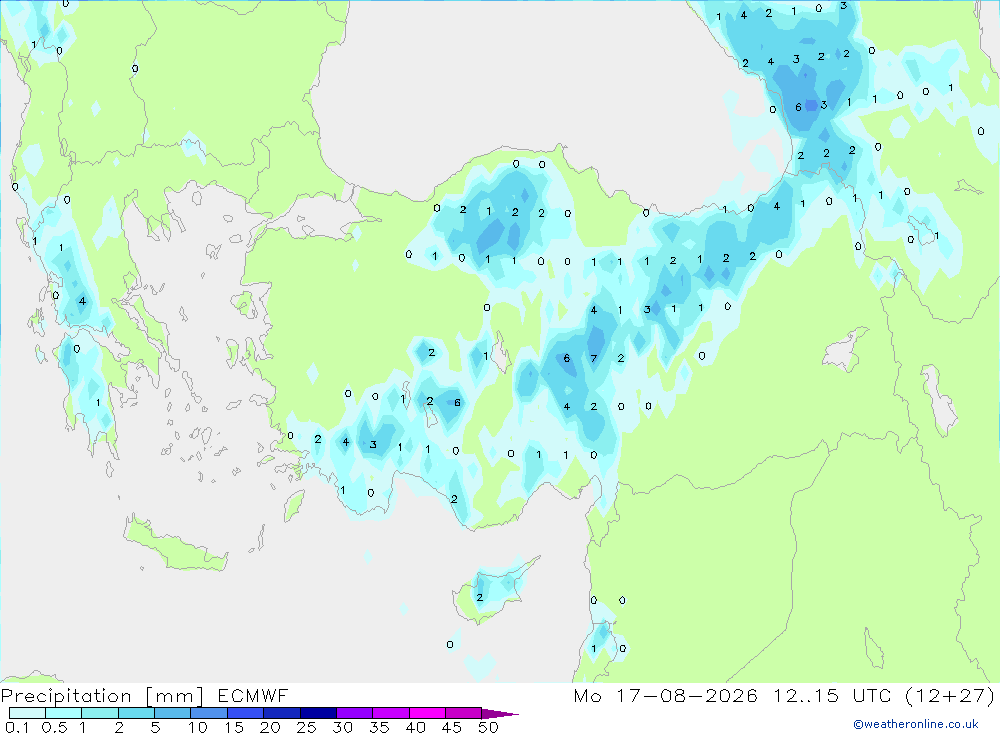Click the '50' legend tick label
The height and width of the screenshot is (733, 1000).
coord(488,727)
